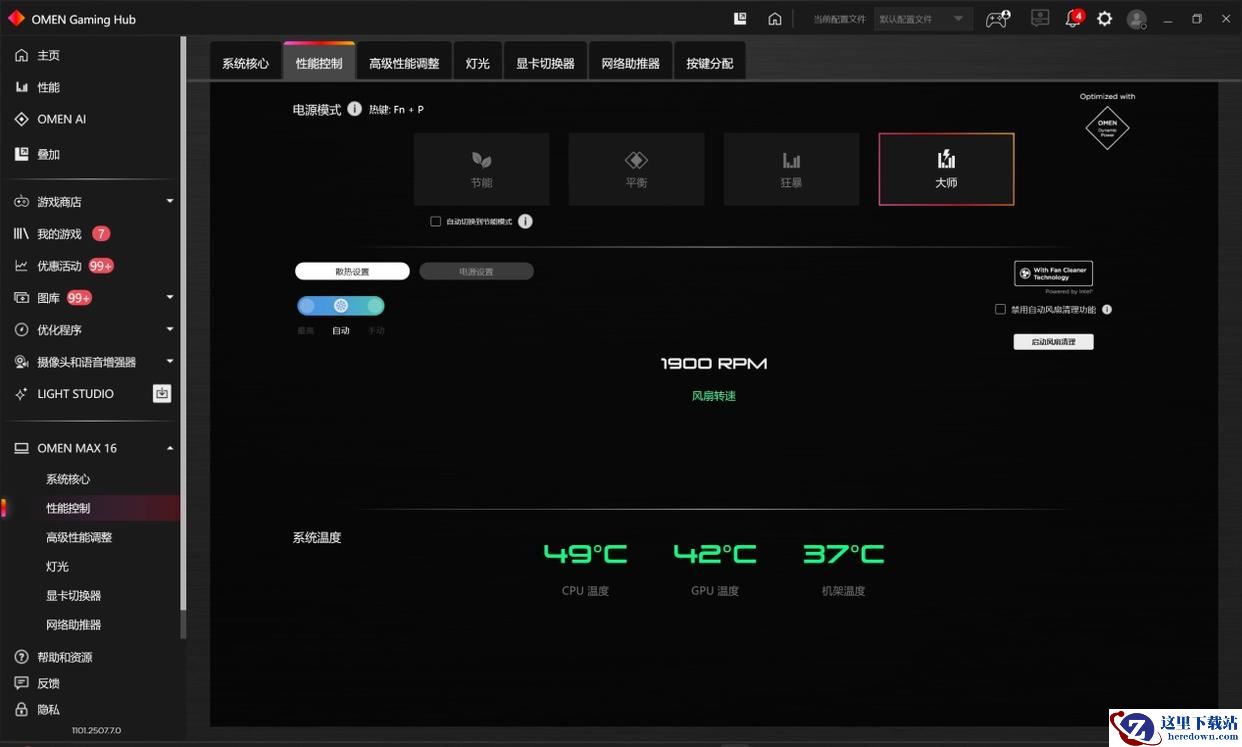This screenshot has width=1242, height=747.
Task: Click the 自动 fan mode slider knob
Action: pos(341,306)
